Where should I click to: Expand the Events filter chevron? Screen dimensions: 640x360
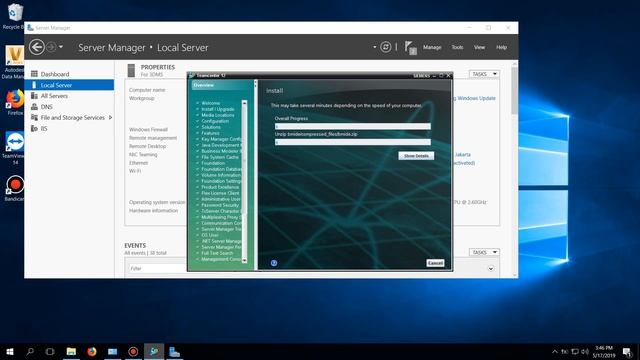click(x=491, y=269)
